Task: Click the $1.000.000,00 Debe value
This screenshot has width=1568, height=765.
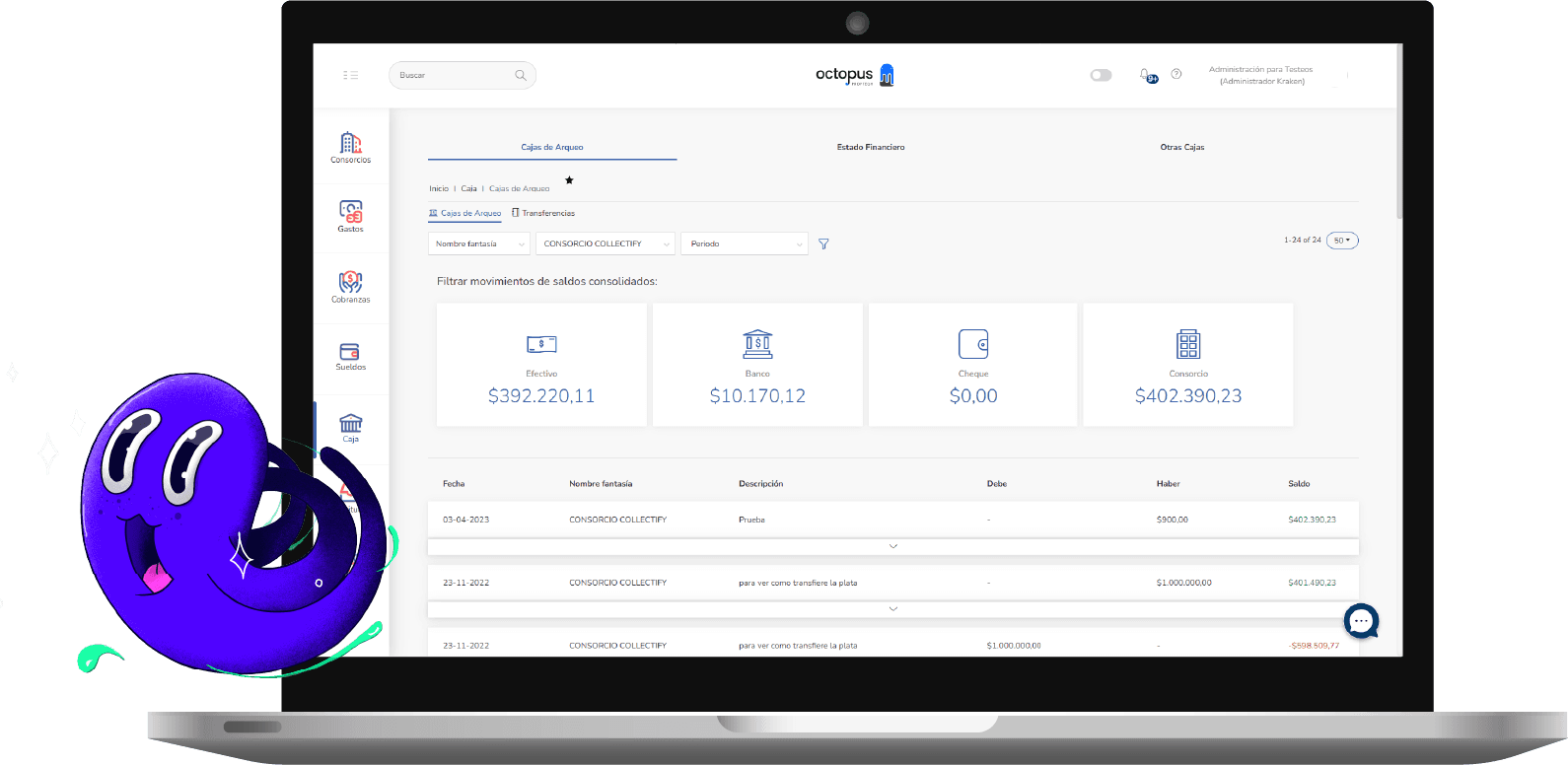Action: pos(1014,646)
